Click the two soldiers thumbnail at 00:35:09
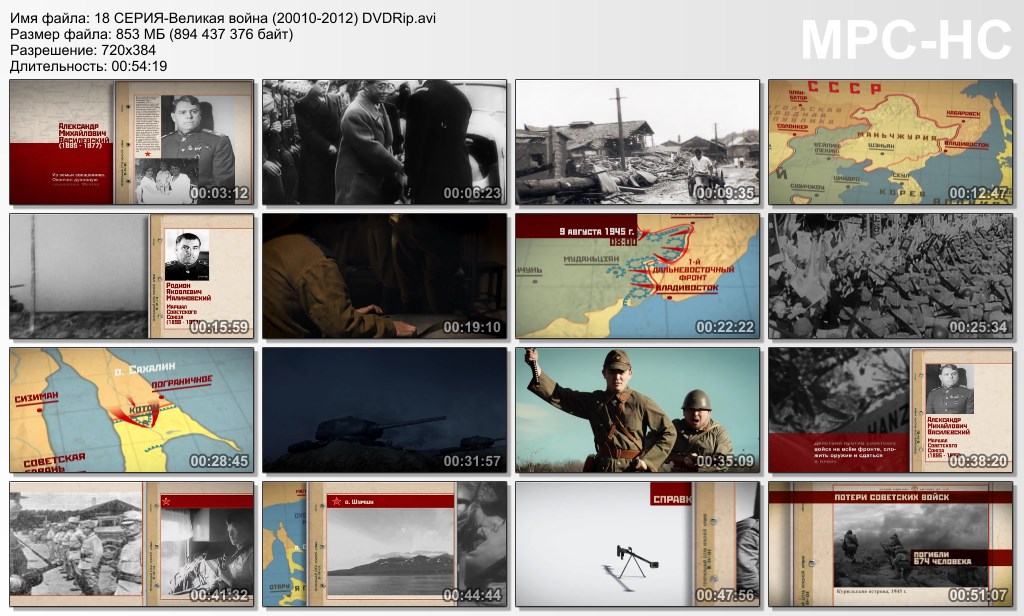 [x=637, y=410]
